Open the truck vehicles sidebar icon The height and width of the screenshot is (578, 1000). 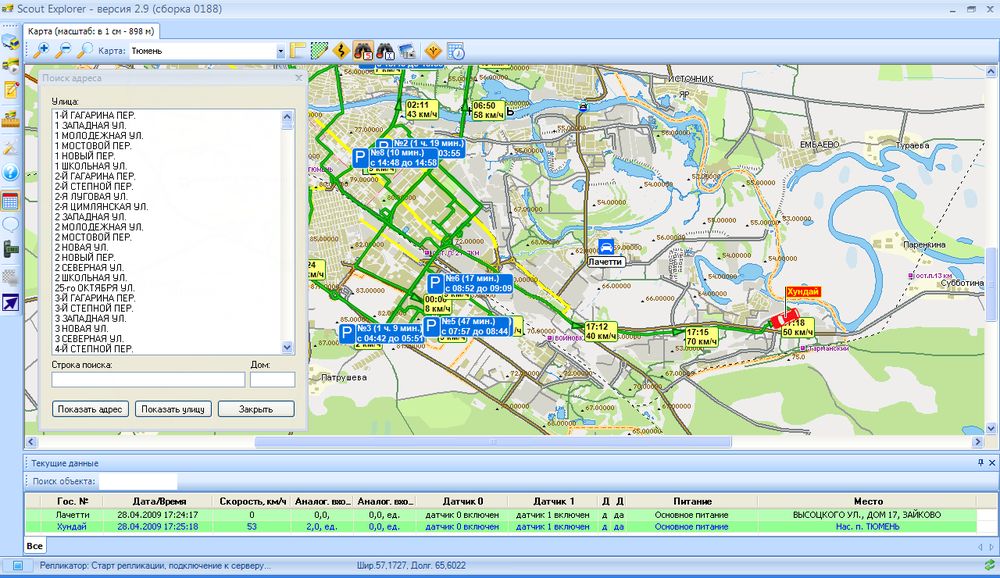[11, 41]
